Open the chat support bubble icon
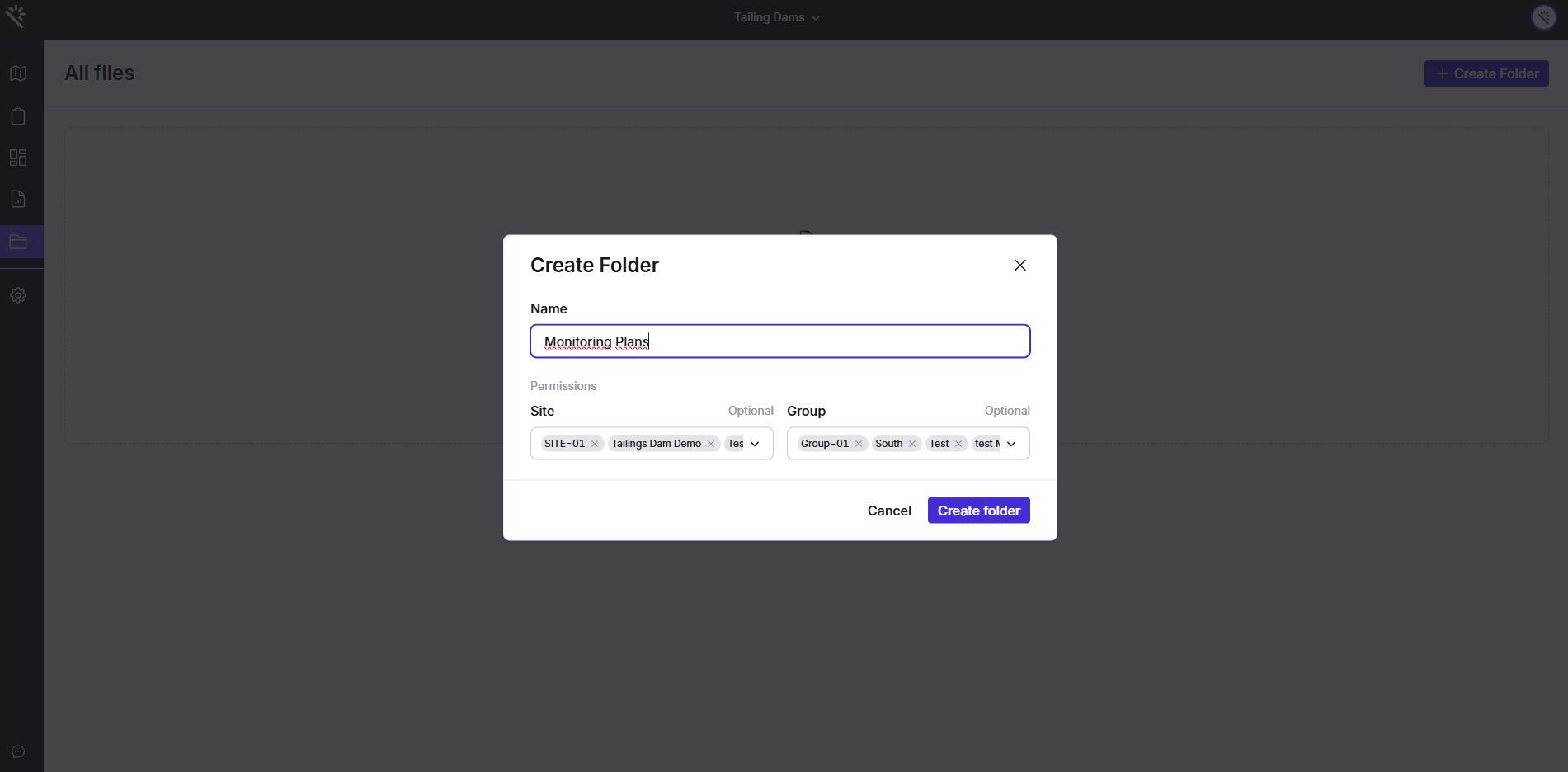1568x772 pixels. pyautogui.click(x=18, y=751)
